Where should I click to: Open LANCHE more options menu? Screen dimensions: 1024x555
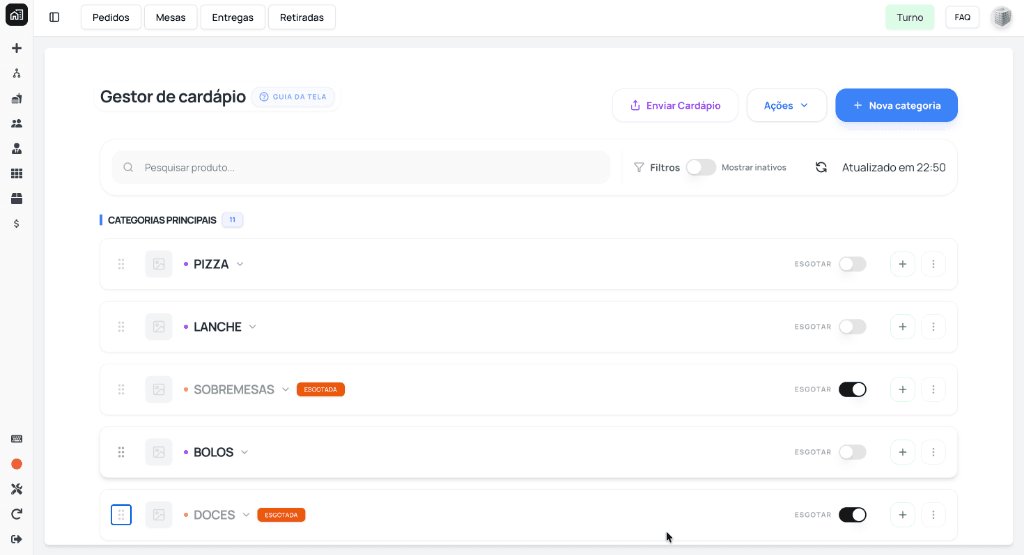[x=933, y=326]
